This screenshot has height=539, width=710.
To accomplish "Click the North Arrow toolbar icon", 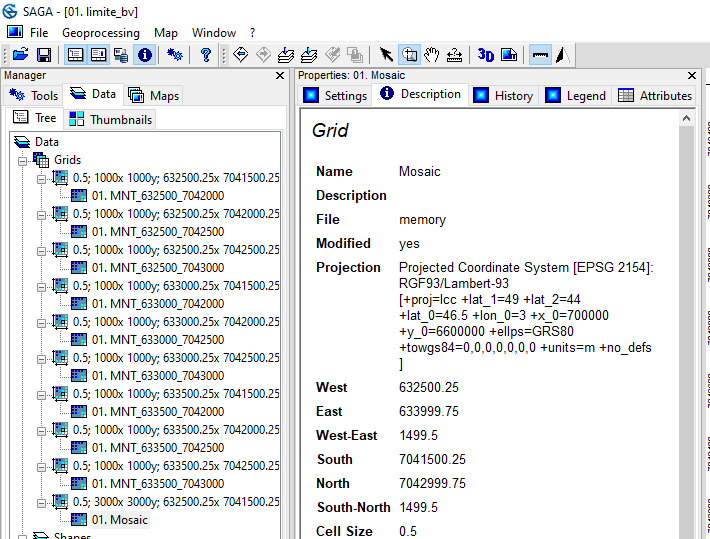I will click(563, 55).
